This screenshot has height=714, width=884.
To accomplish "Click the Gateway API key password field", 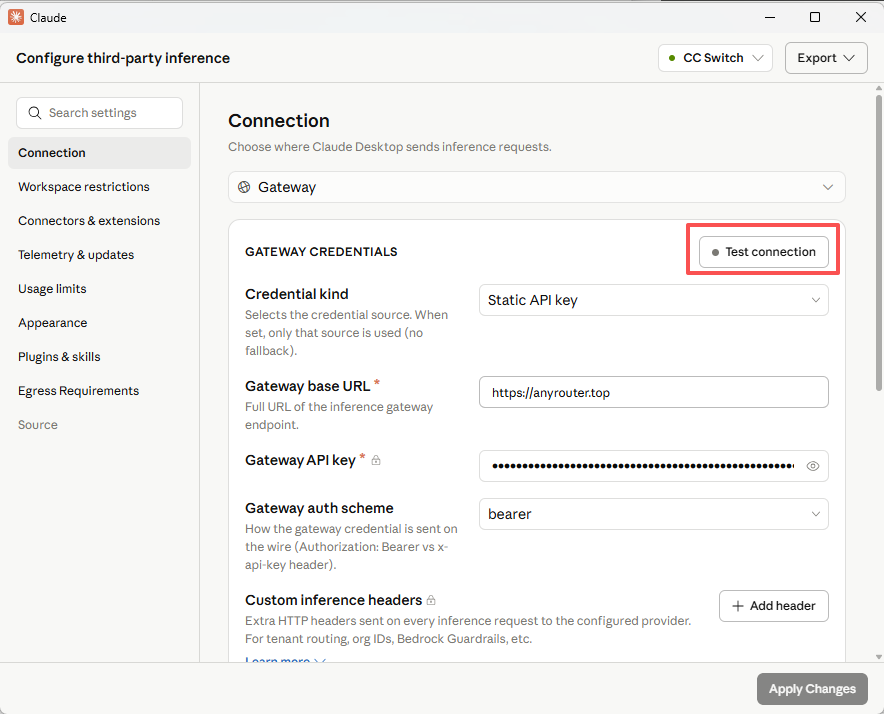I will 653,466.
